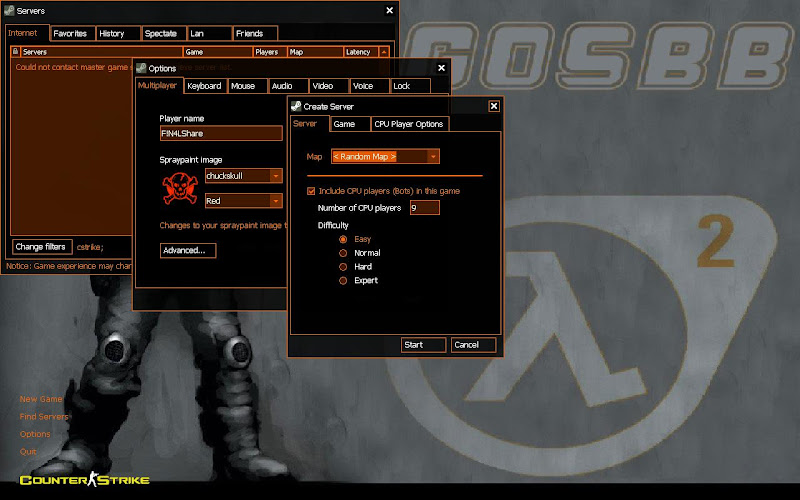Image resolution: width=800 pixels, height=500 pixels.
Task: Select Hard difficulty radio button
Action: click(343, 267)
